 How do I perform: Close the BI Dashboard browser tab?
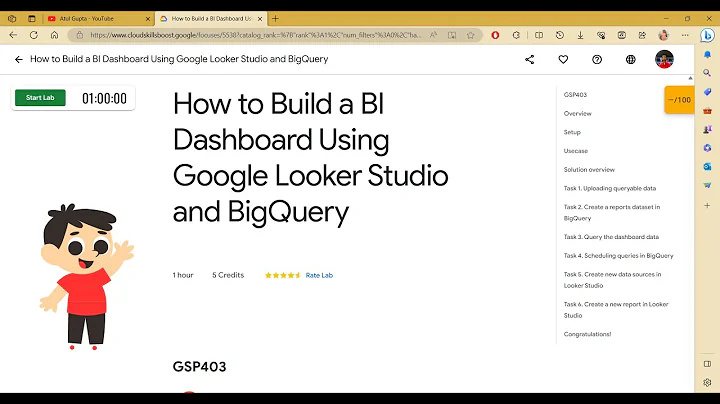[260, 19]
